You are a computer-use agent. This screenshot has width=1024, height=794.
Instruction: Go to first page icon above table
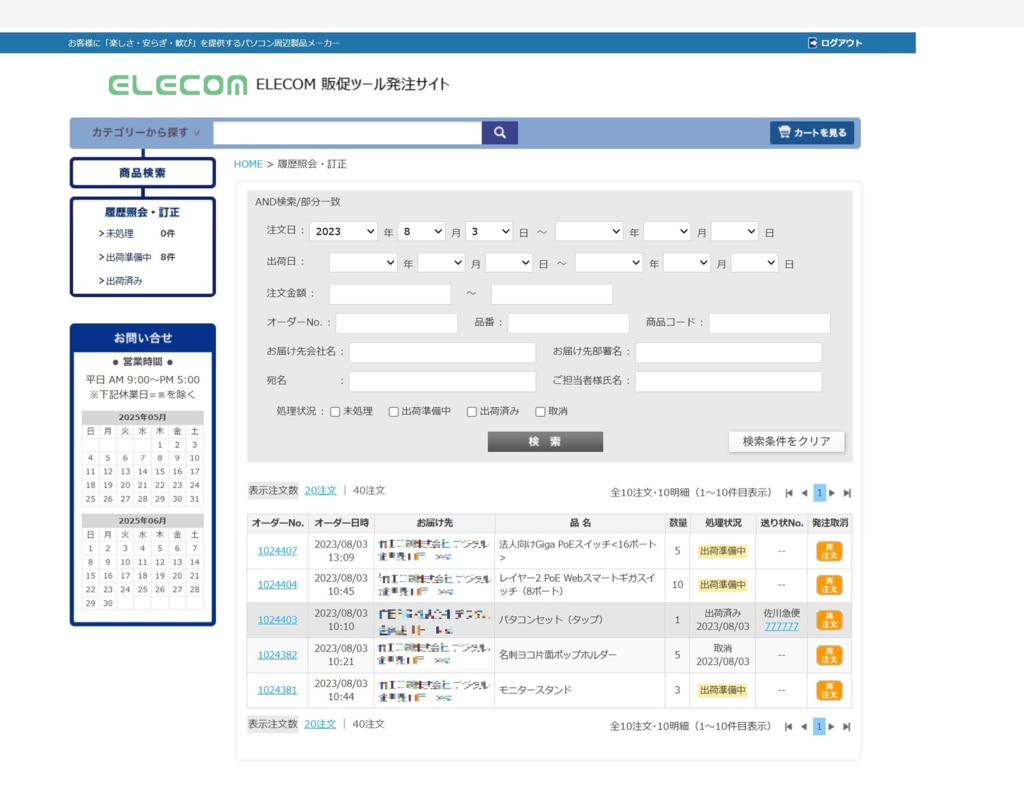pos(789,493)
